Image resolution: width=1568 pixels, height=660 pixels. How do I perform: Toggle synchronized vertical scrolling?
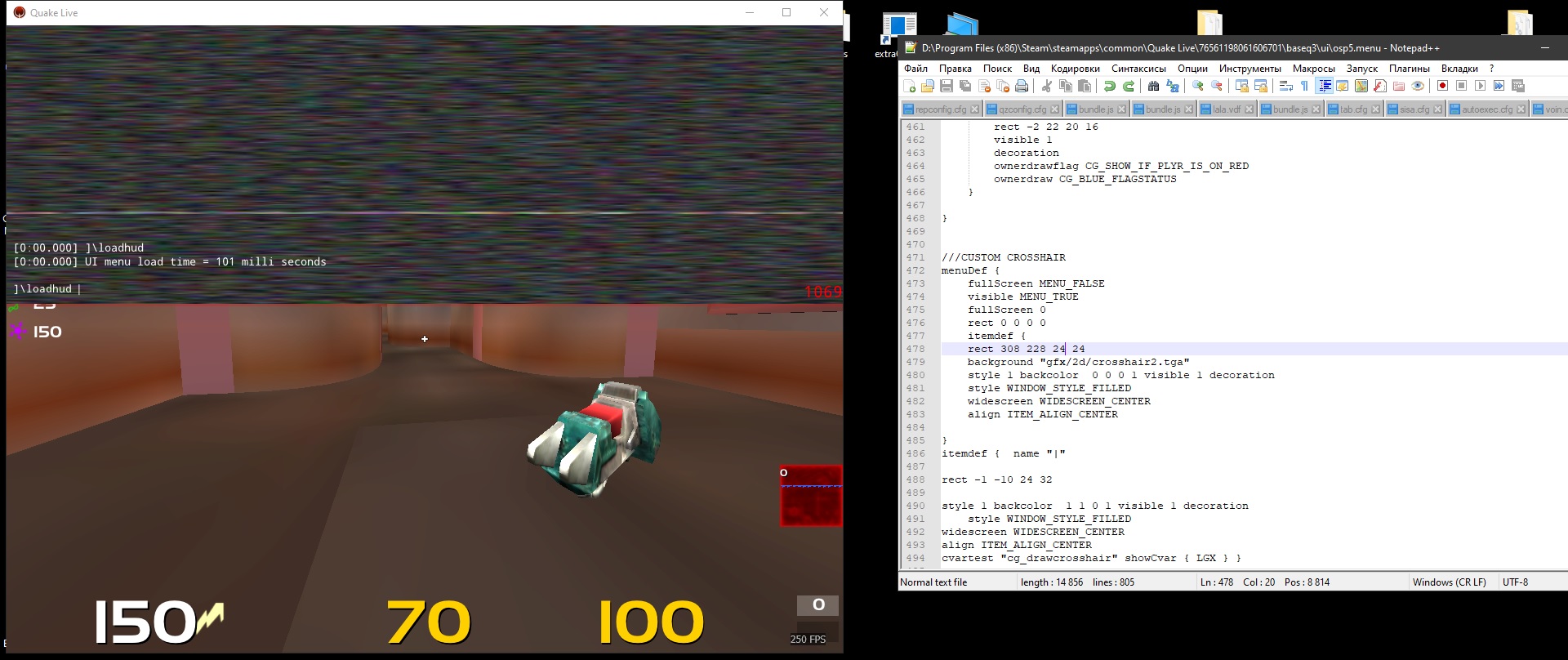point(1242,86)
